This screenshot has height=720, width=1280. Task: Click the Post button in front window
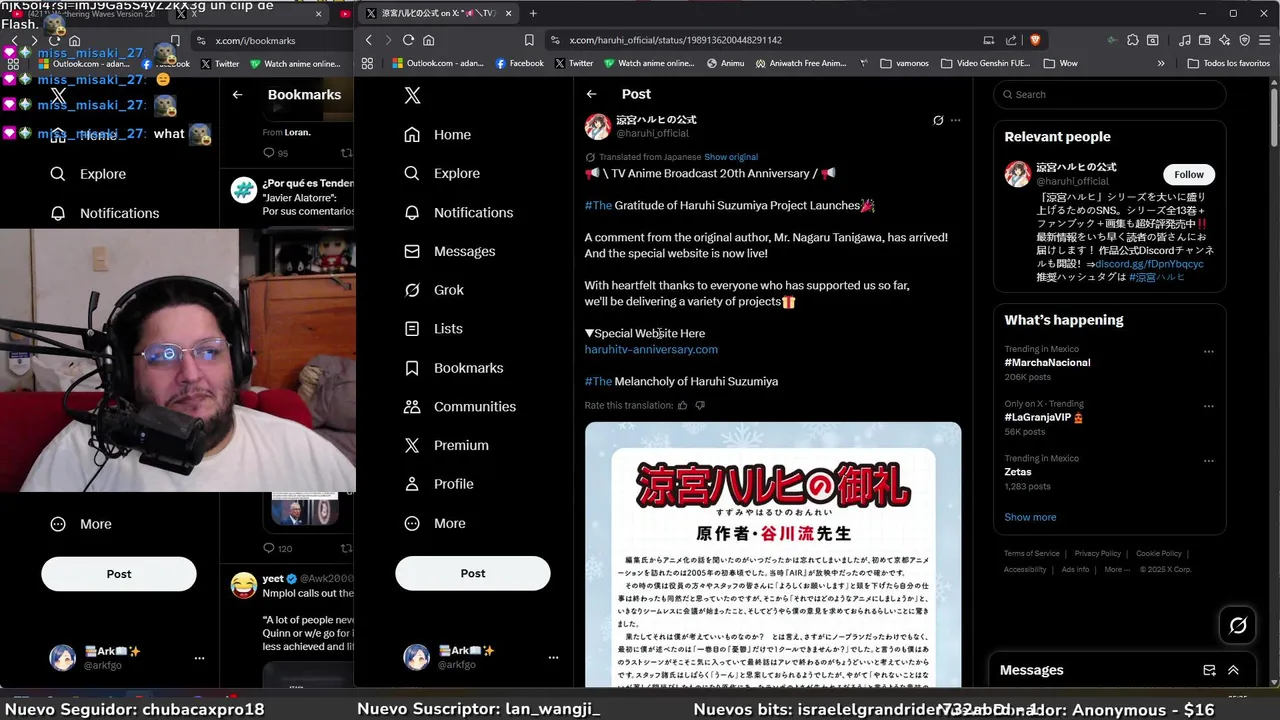coord(473,573)
